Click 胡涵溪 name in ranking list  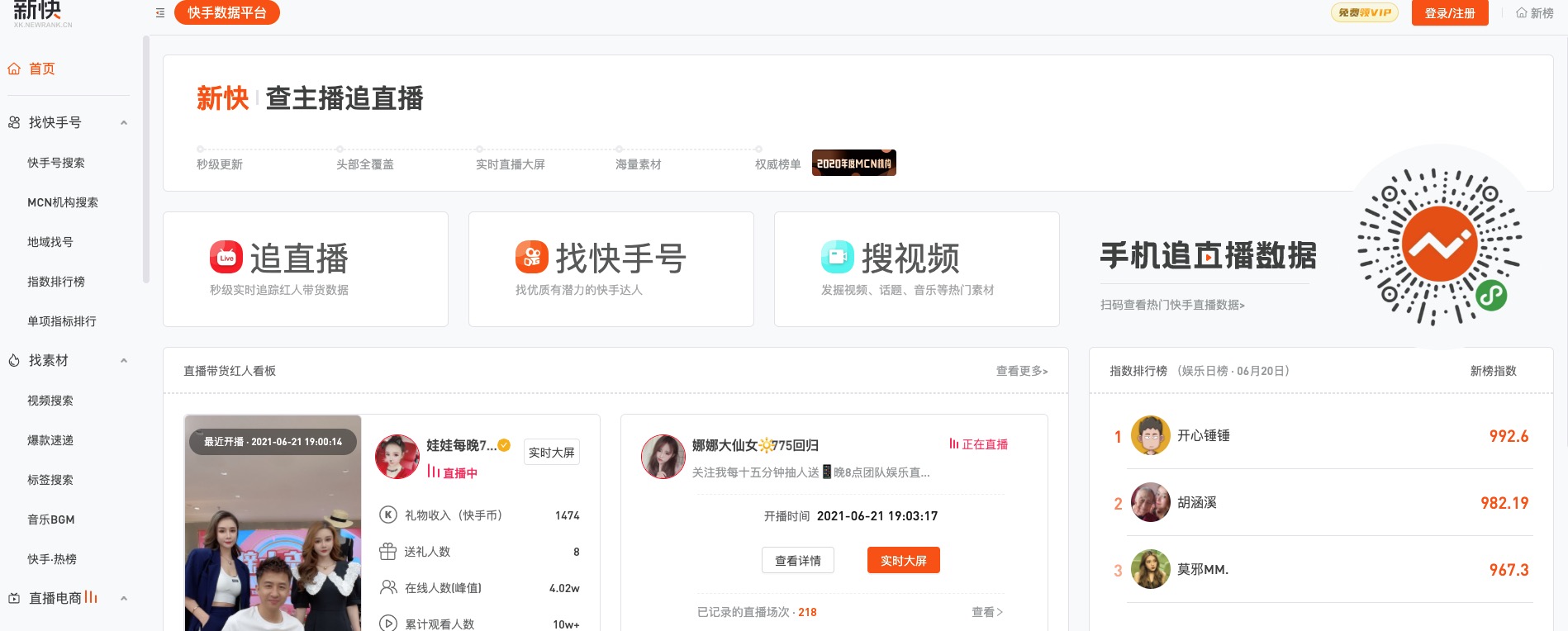(x=1197, y=502)
